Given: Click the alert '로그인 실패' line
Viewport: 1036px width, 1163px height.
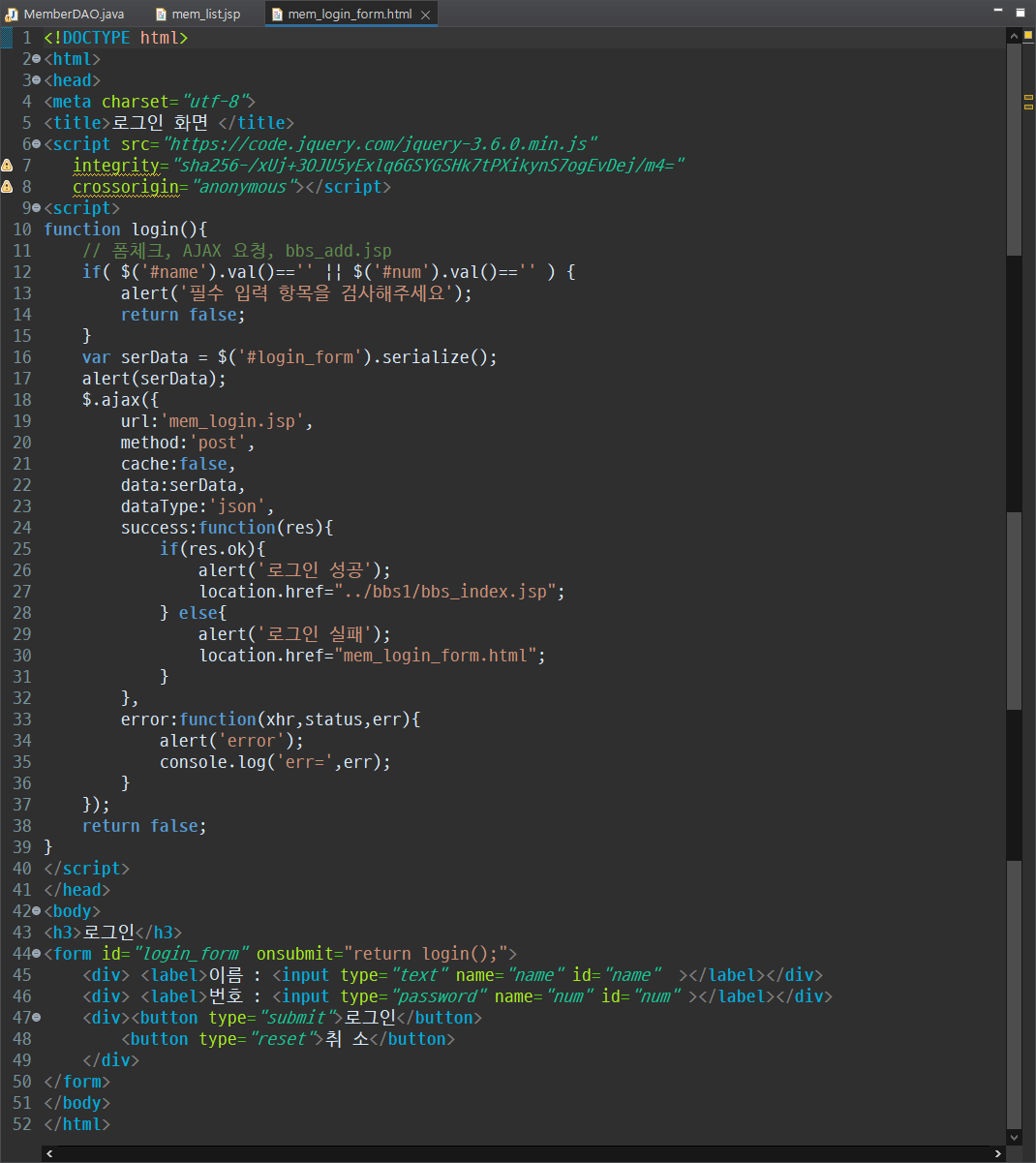Looking at the screenshot, I should [x=294, y=634].
